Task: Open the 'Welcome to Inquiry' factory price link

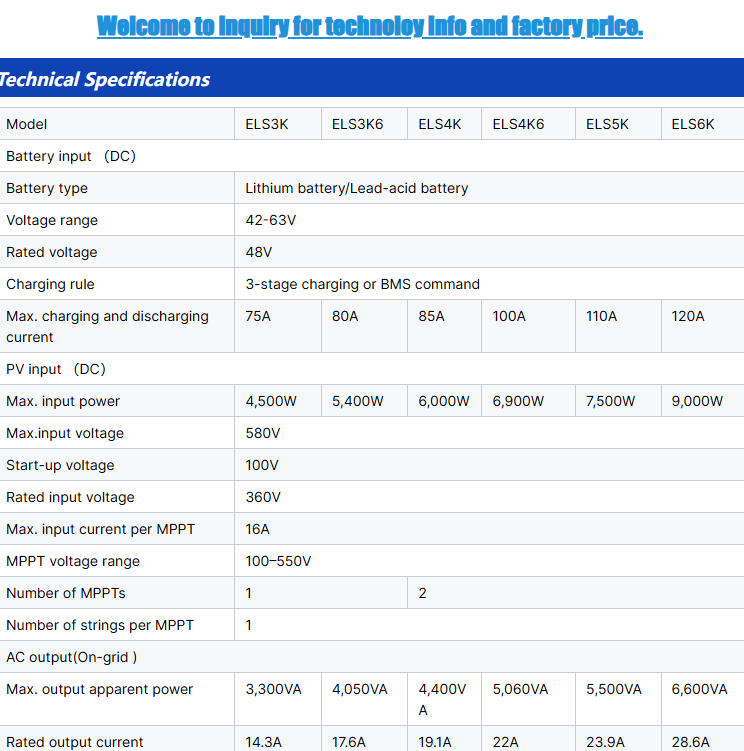Action: click(x=369, y=26)
